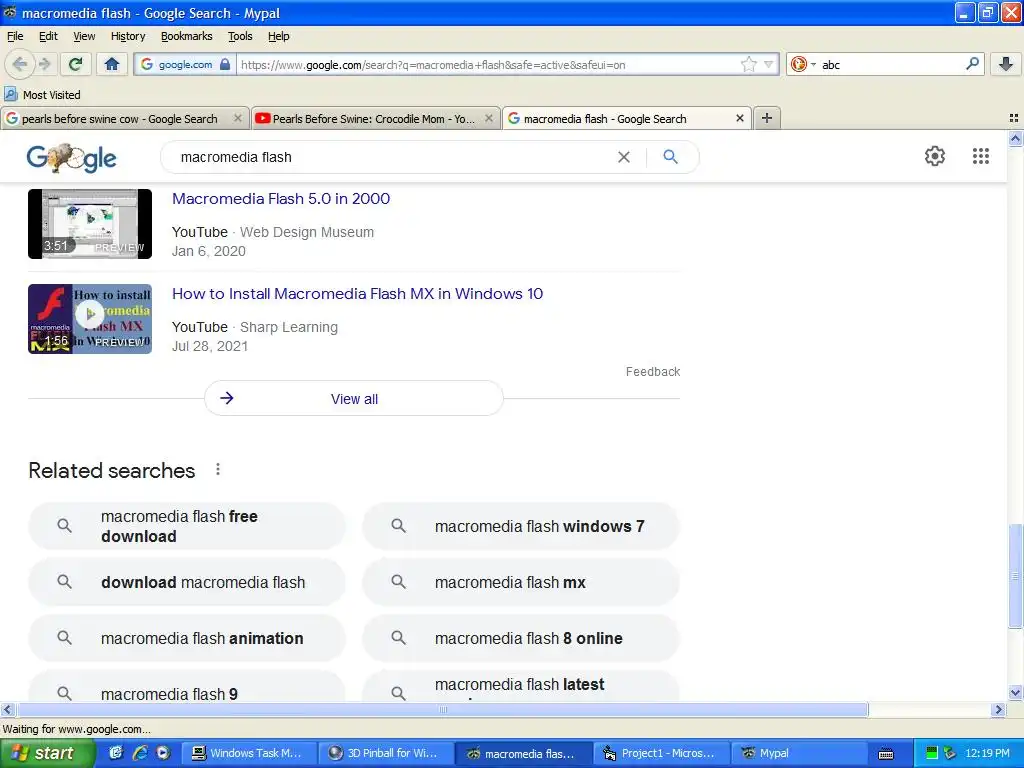Click the Most Visited bookmarks folder
1024x768 pixels.
click(42, 95)
